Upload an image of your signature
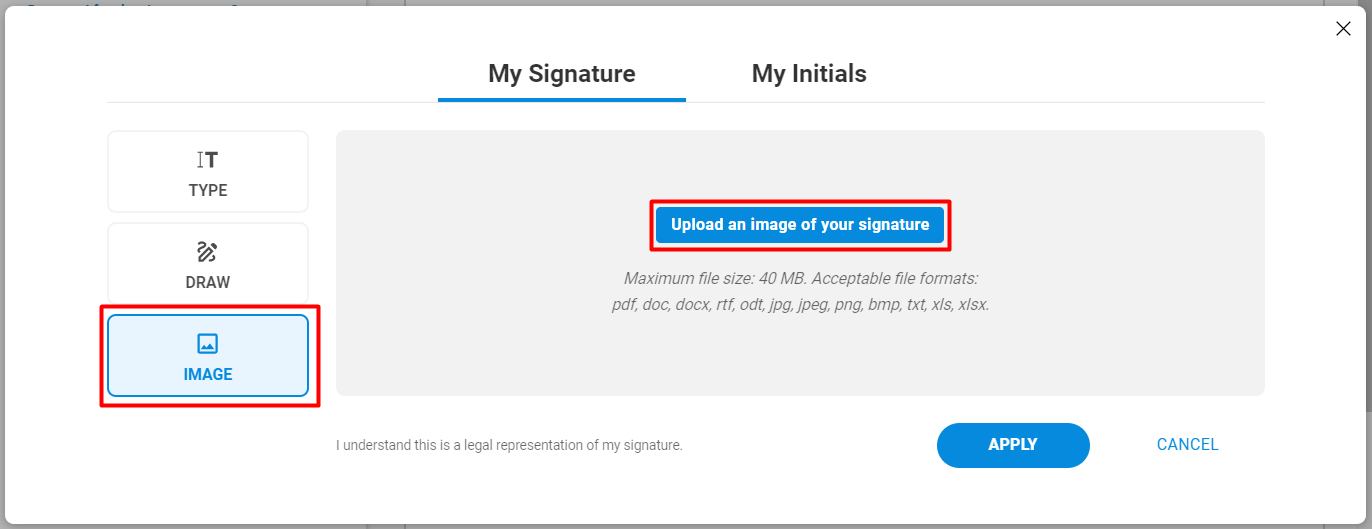 800,225
